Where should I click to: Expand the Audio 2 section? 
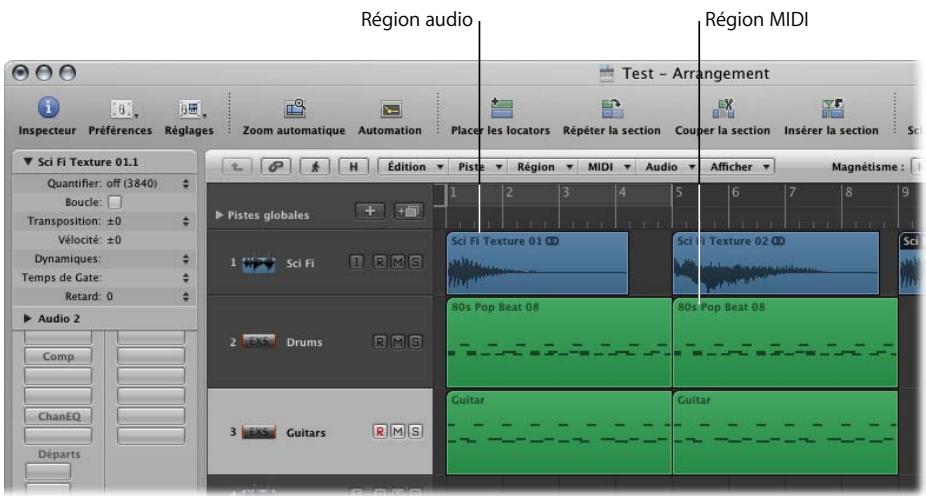(x=27, y=318)
